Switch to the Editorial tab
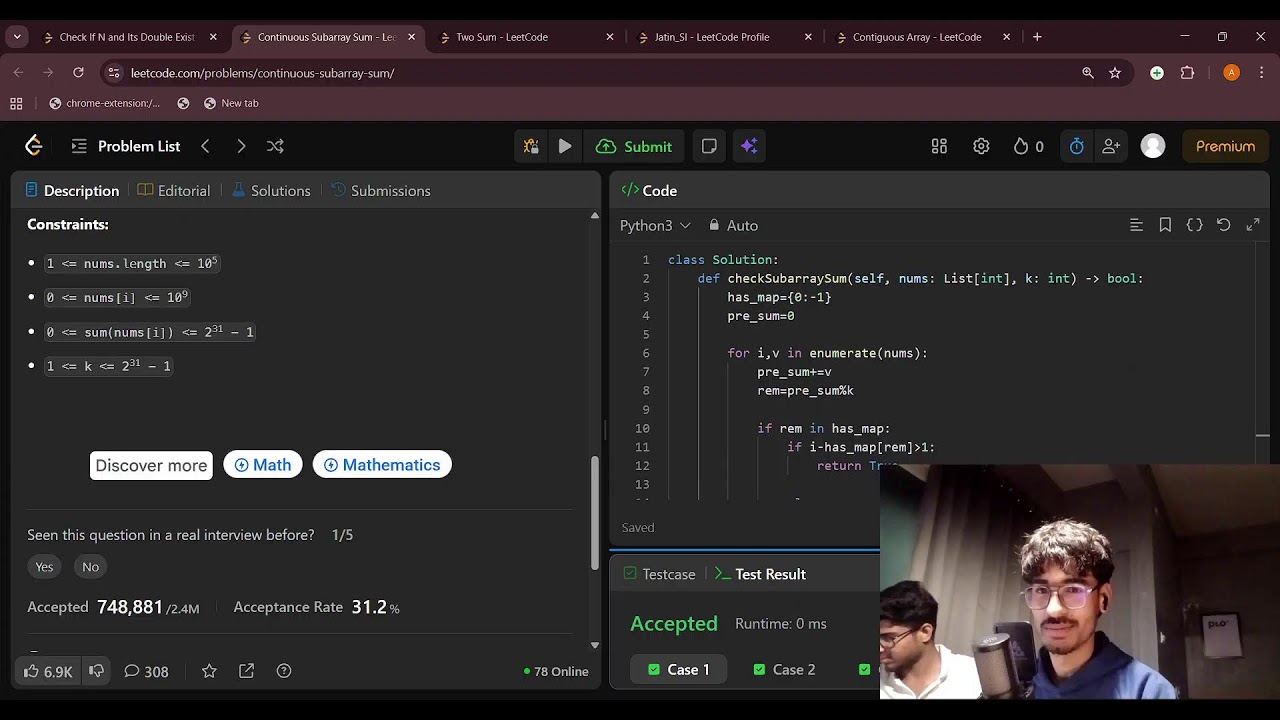Image resolution: width=1280 pixels, height=720 pixels. click(x=174, y=190)
